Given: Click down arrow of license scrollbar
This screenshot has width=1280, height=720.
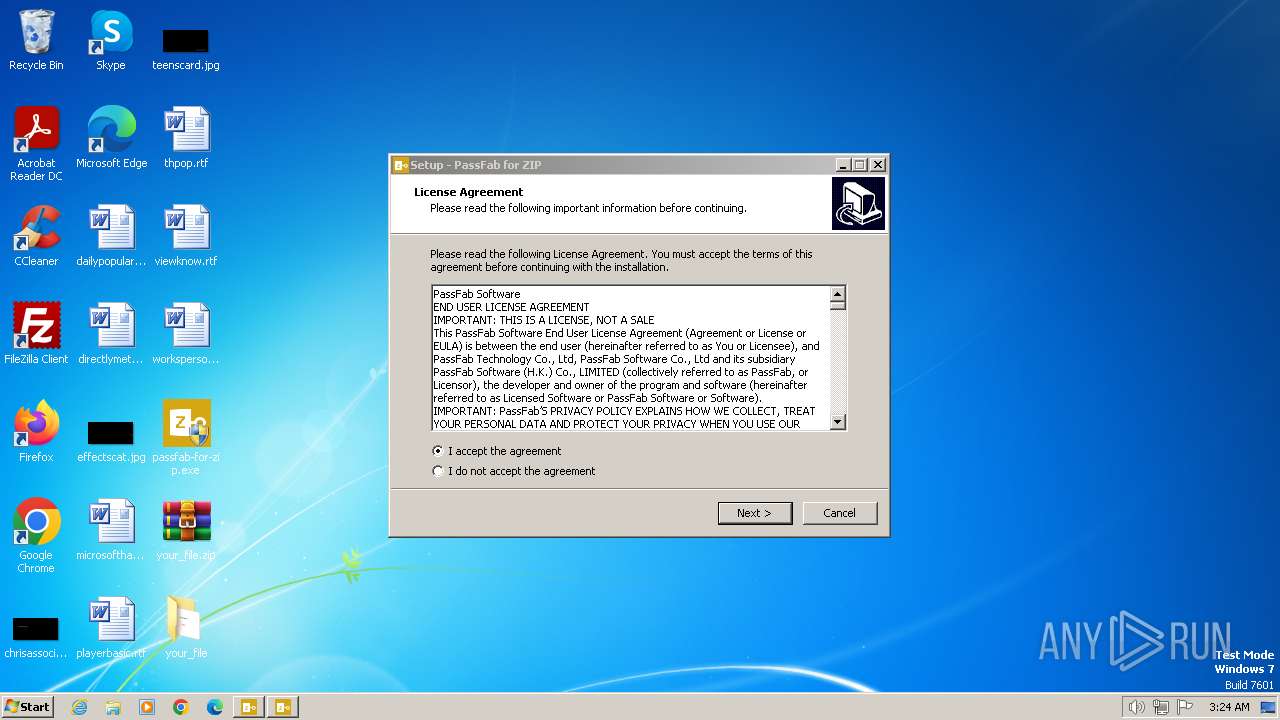Looking at the screenshot, I should [x=838, y=423].
